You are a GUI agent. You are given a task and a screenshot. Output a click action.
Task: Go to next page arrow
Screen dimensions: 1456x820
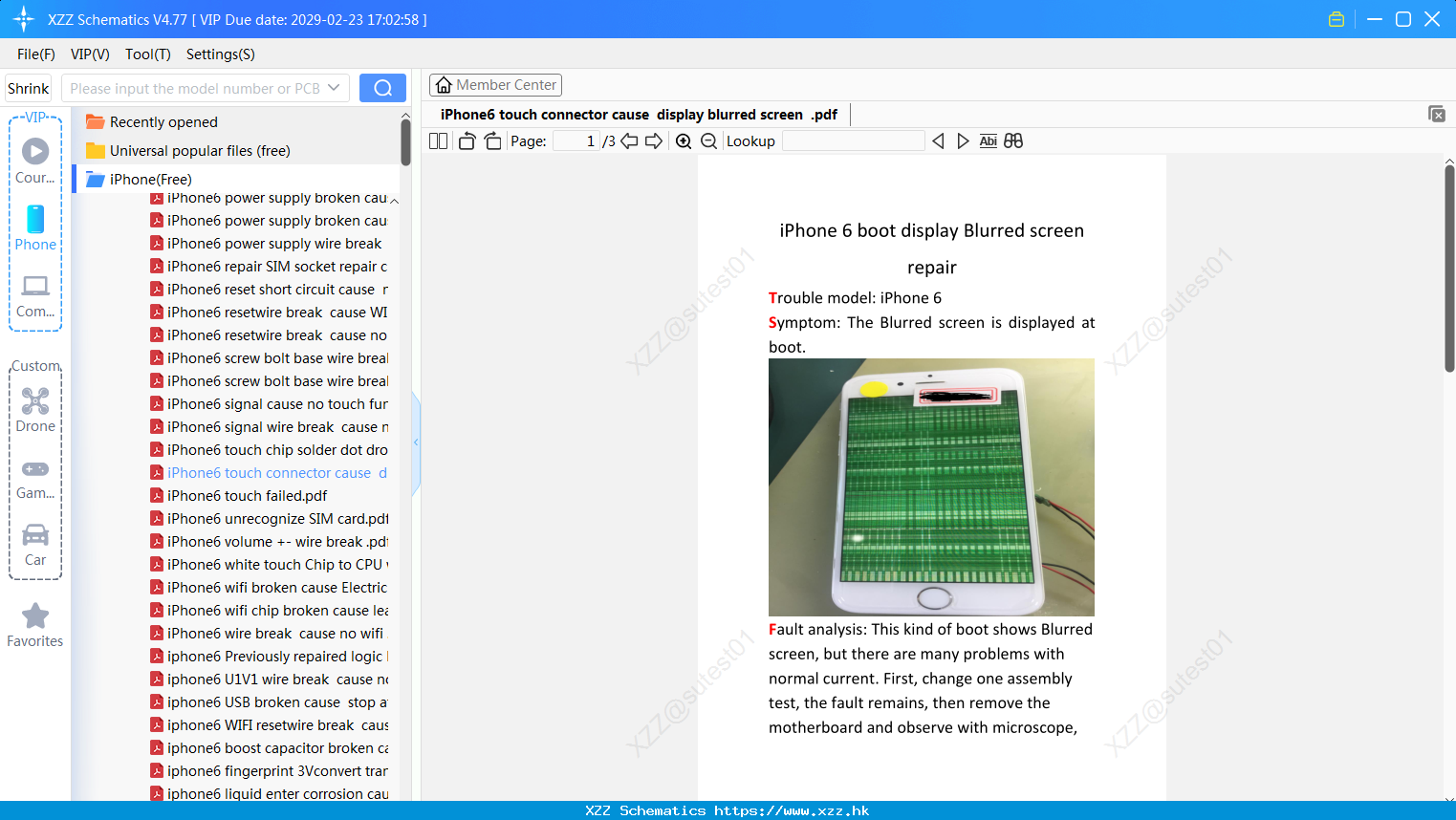point(654,140)
